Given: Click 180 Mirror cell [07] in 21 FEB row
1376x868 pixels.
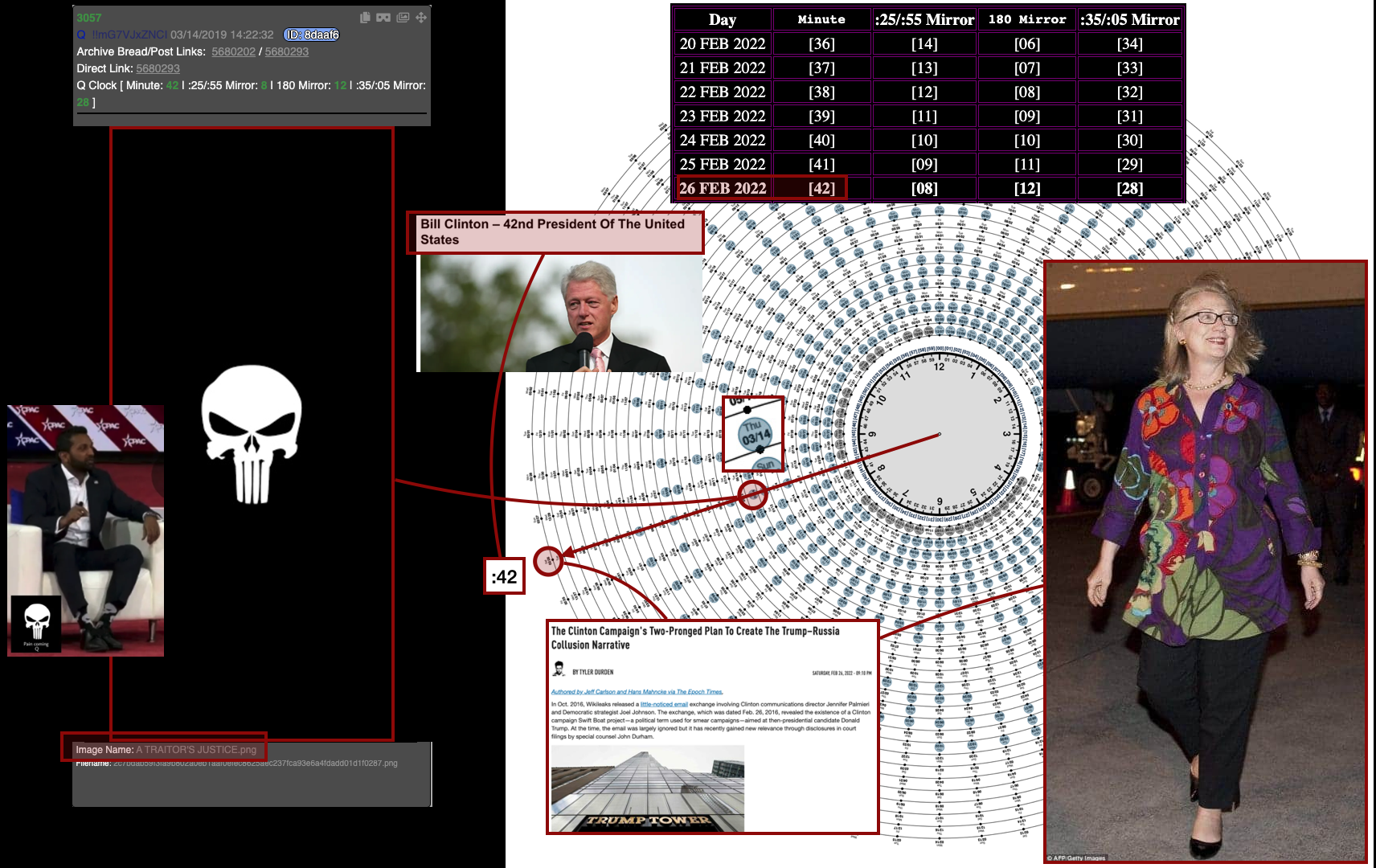Looking at the screenshot, I should pos(1027,68).
